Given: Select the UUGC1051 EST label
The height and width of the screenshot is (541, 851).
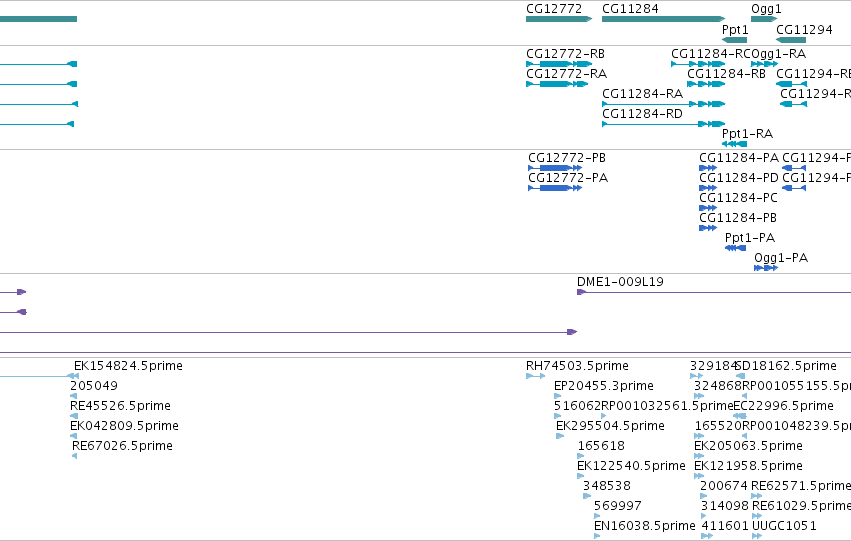Looking at the screenshot, I should (x=784, y=526).
